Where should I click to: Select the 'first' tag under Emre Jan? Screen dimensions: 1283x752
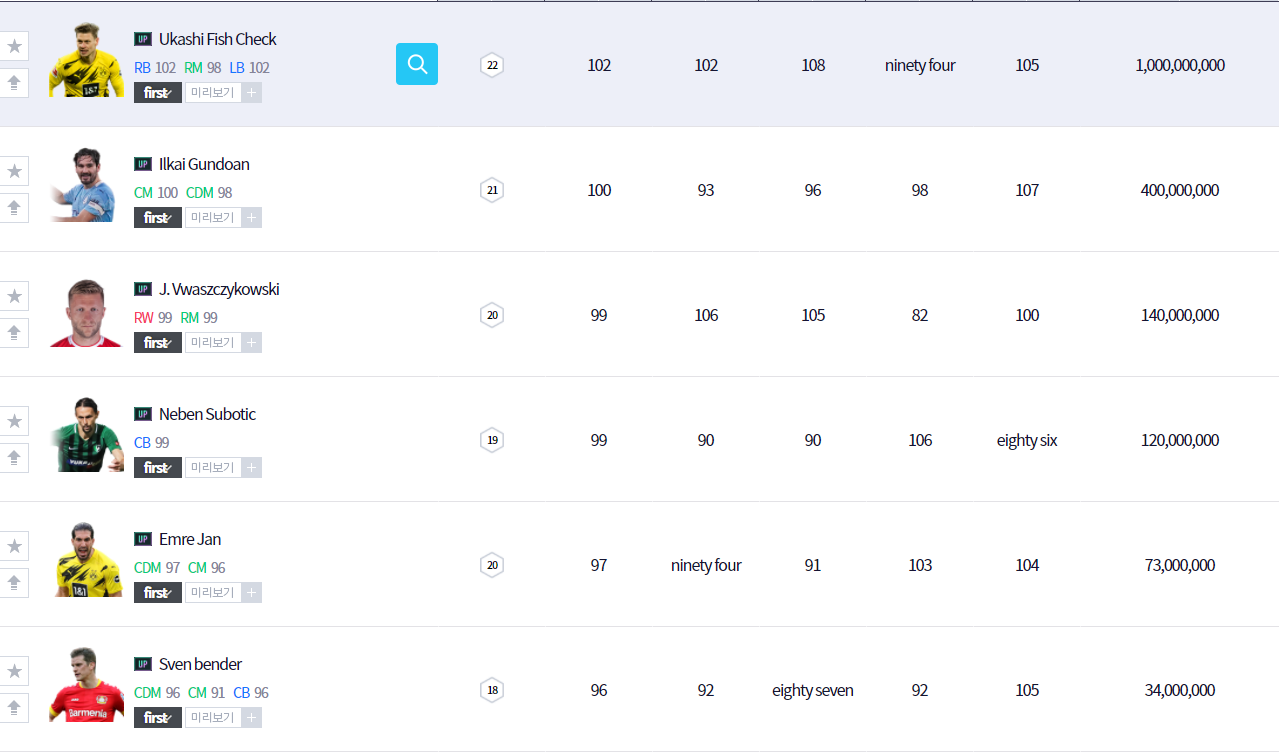pyautogui.click(x=158, y=593)
